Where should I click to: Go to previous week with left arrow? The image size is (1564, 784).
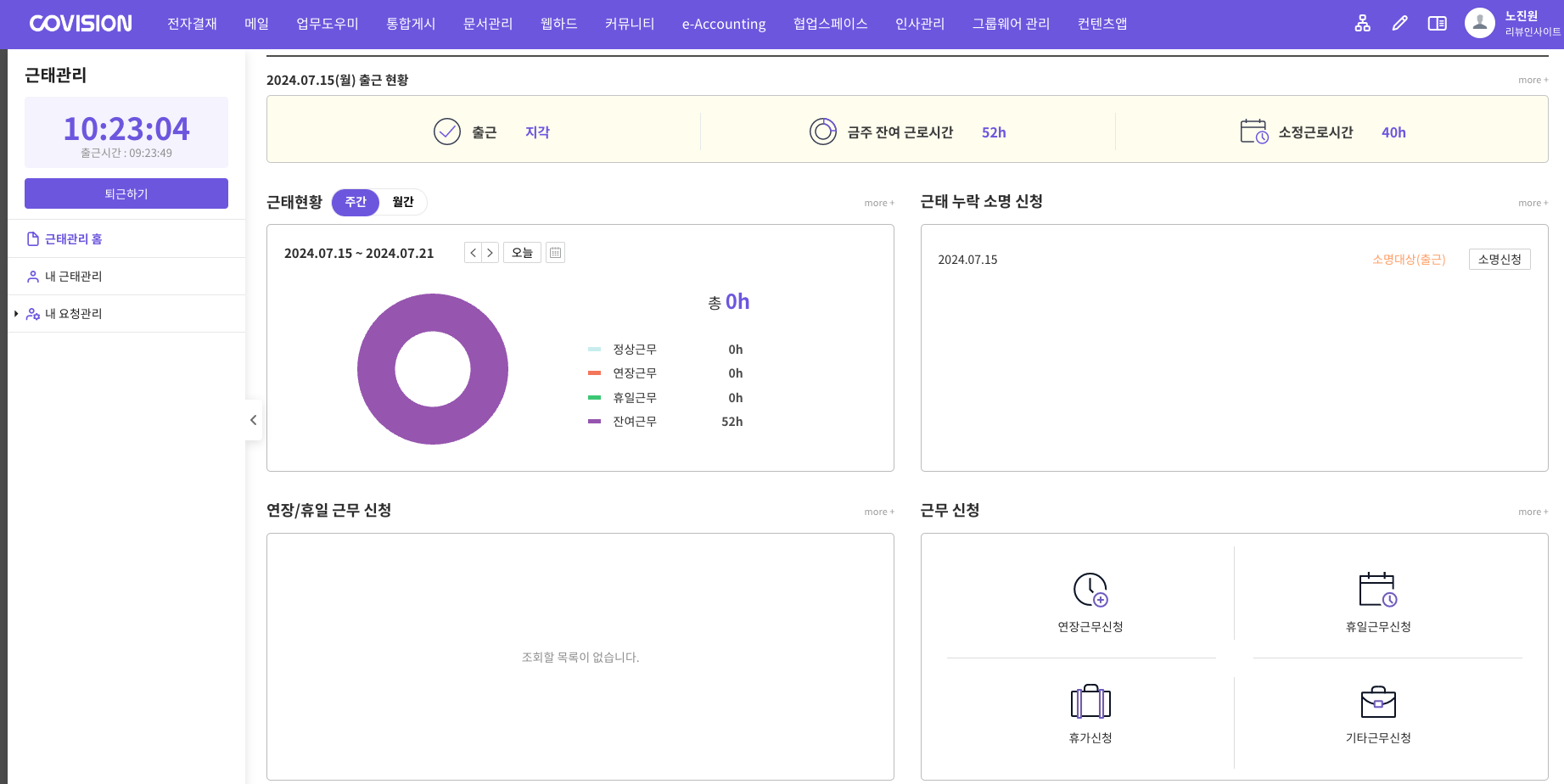click(474, 253)
